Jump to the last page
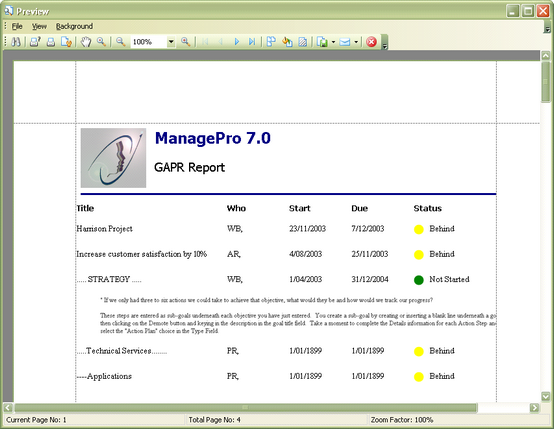 [252, 42]
